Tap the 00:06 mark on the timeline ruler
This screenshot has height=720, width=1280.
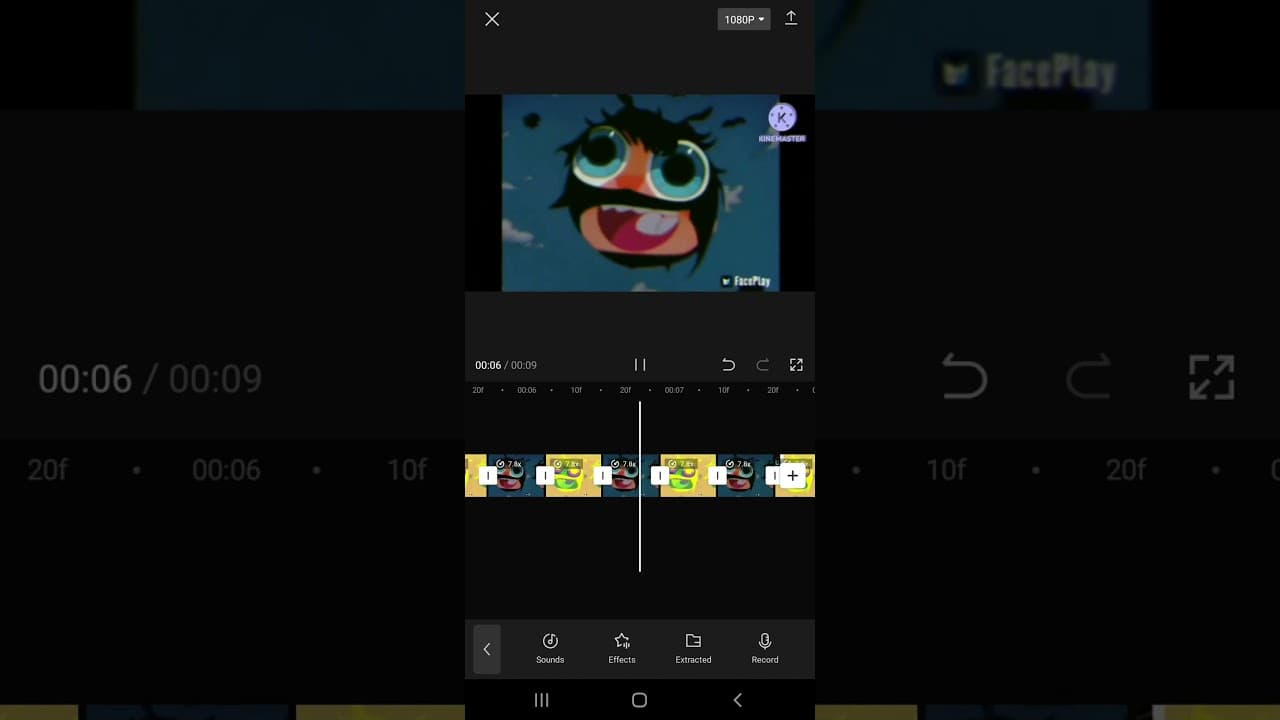click(526, 390)
